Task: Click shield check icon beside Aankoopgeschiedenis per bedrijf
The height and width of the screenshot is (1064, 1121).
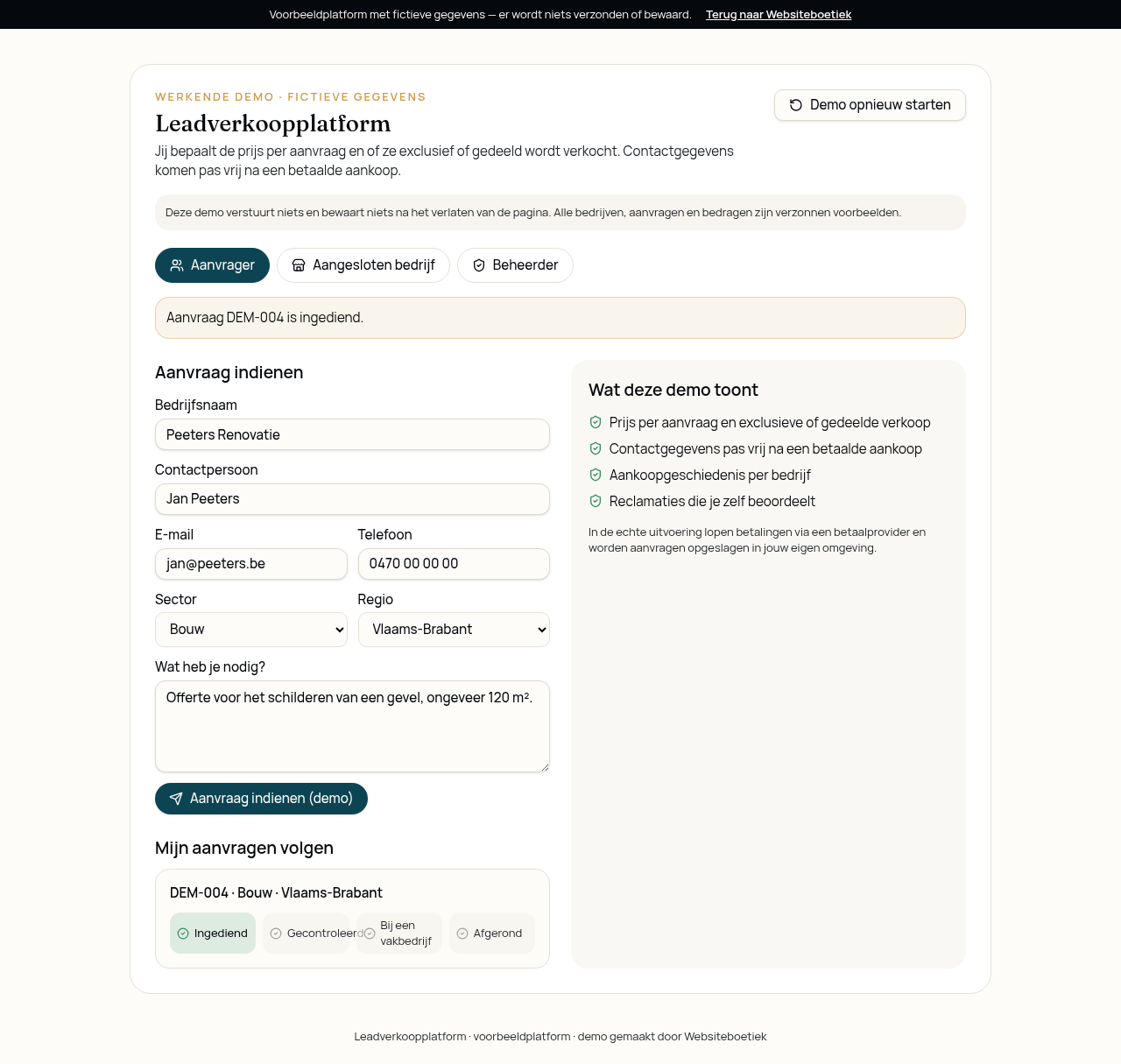Action: click(x=596, y=475)
